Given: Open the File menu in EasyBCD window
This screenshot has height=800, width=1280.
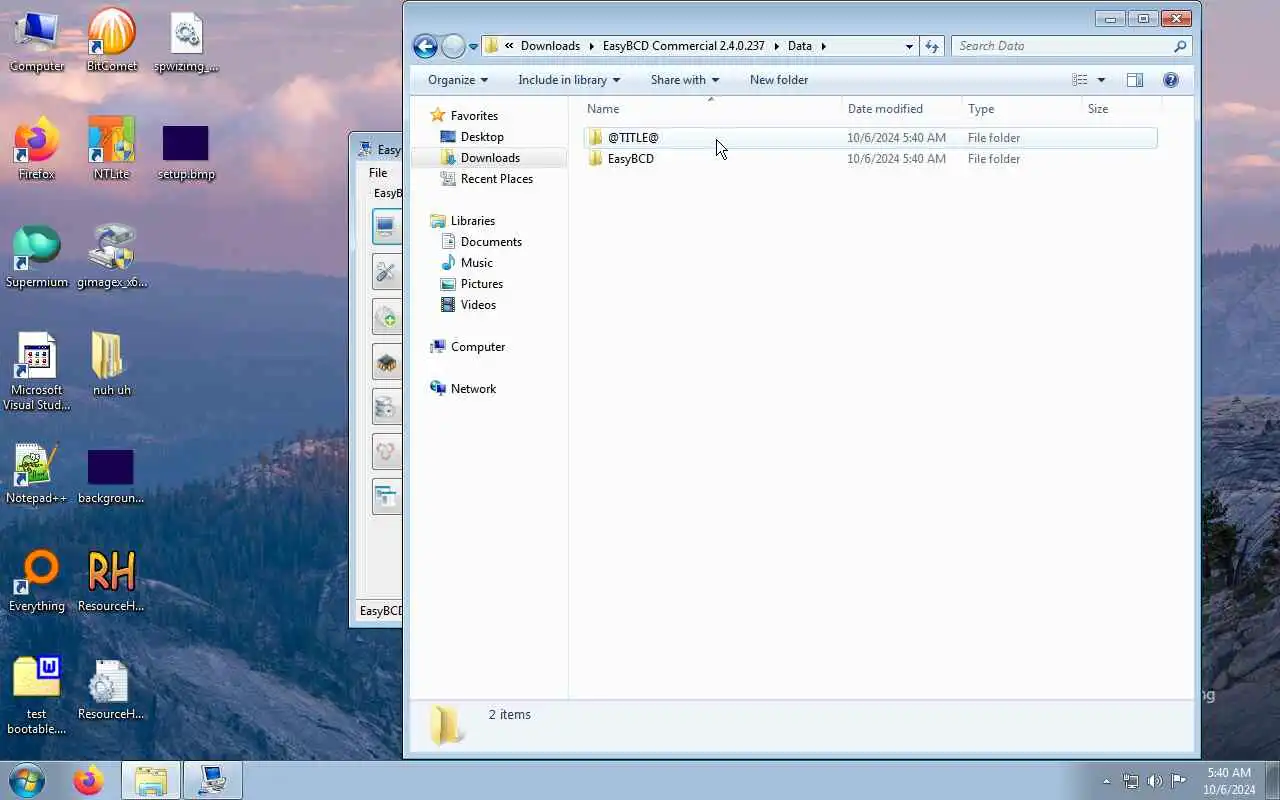Looking at the screenshot, I should pos(378,173).
